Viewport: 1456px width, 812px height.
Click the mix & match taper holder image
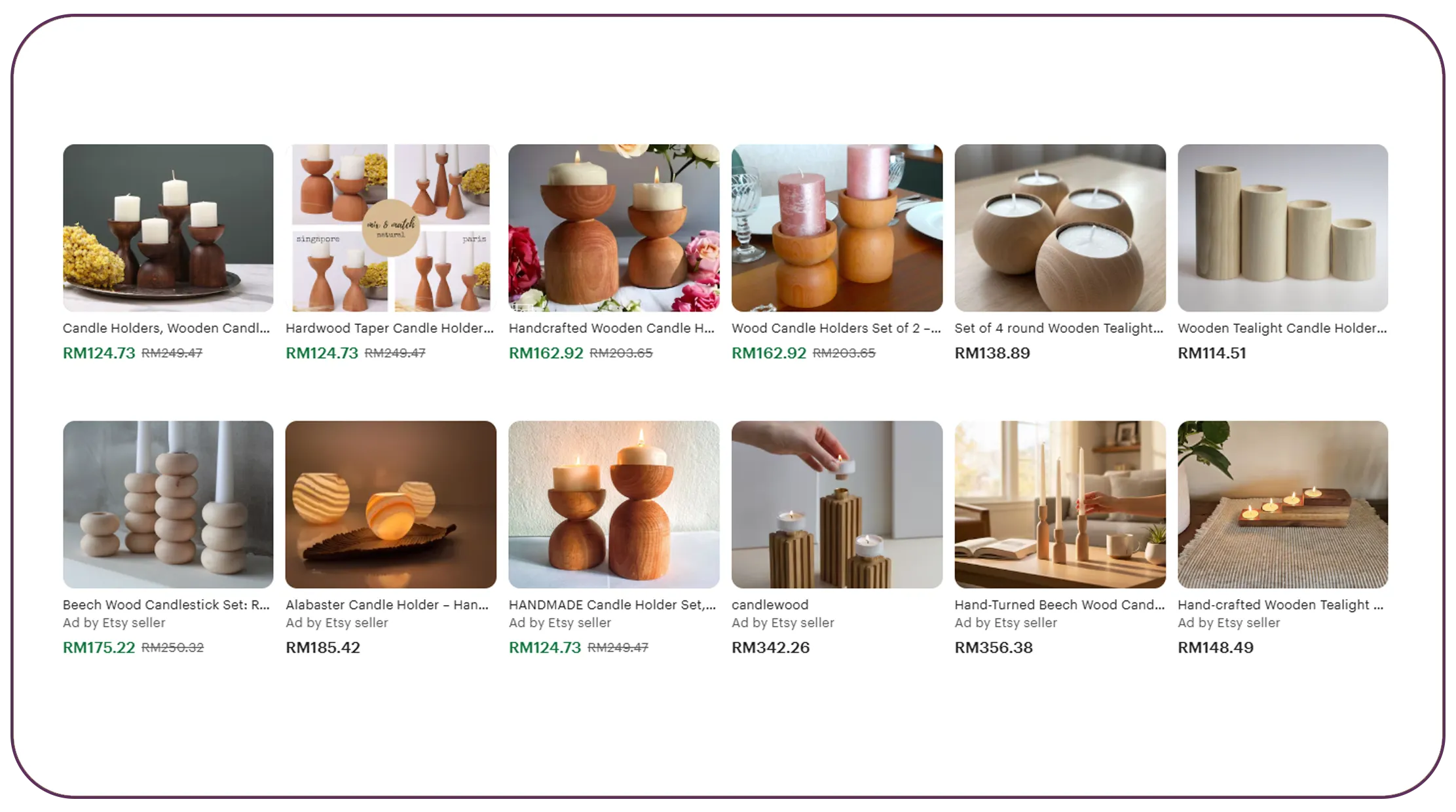tap(390, 228)
